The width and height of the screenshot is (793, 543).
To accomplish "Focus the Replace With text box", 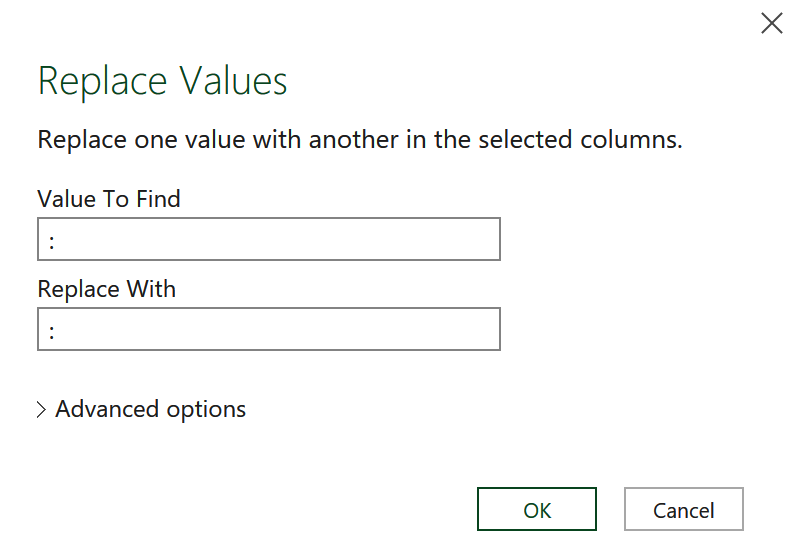I will (268, 330).
